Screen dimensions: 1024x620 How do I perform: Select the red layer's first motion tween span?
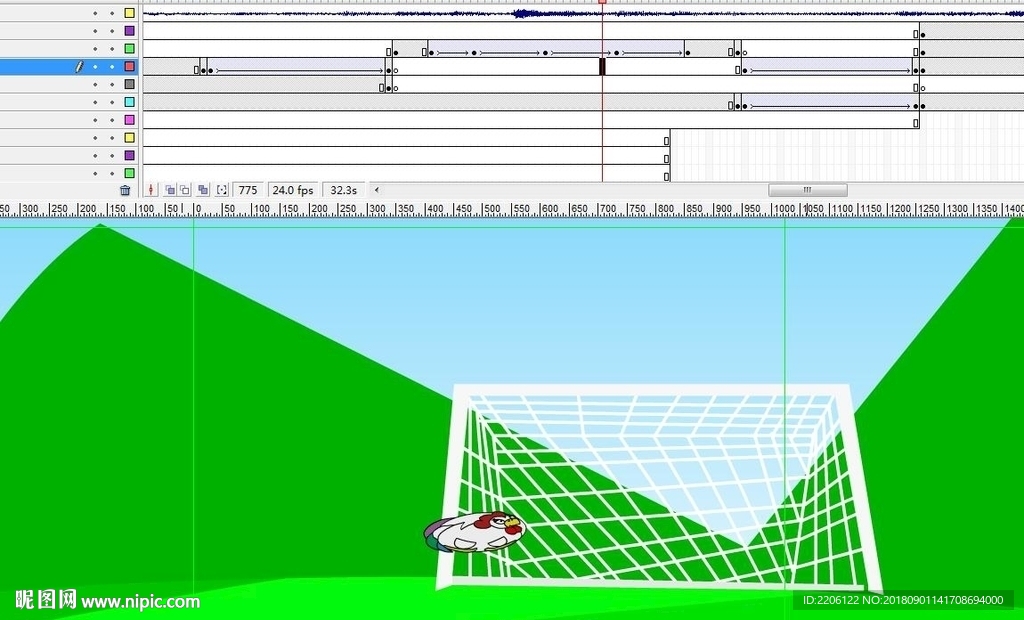(x=297, y=67)
